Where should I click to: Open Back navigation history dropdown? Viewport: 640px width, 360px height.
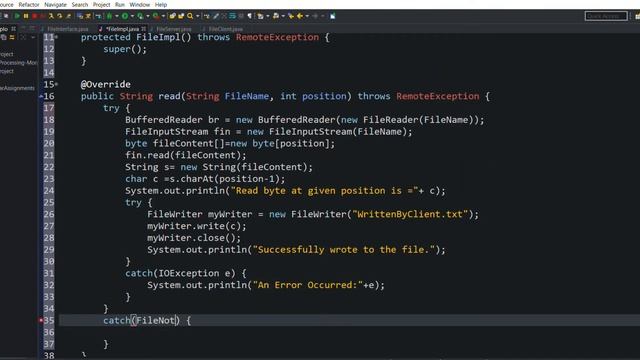point(307,16)
